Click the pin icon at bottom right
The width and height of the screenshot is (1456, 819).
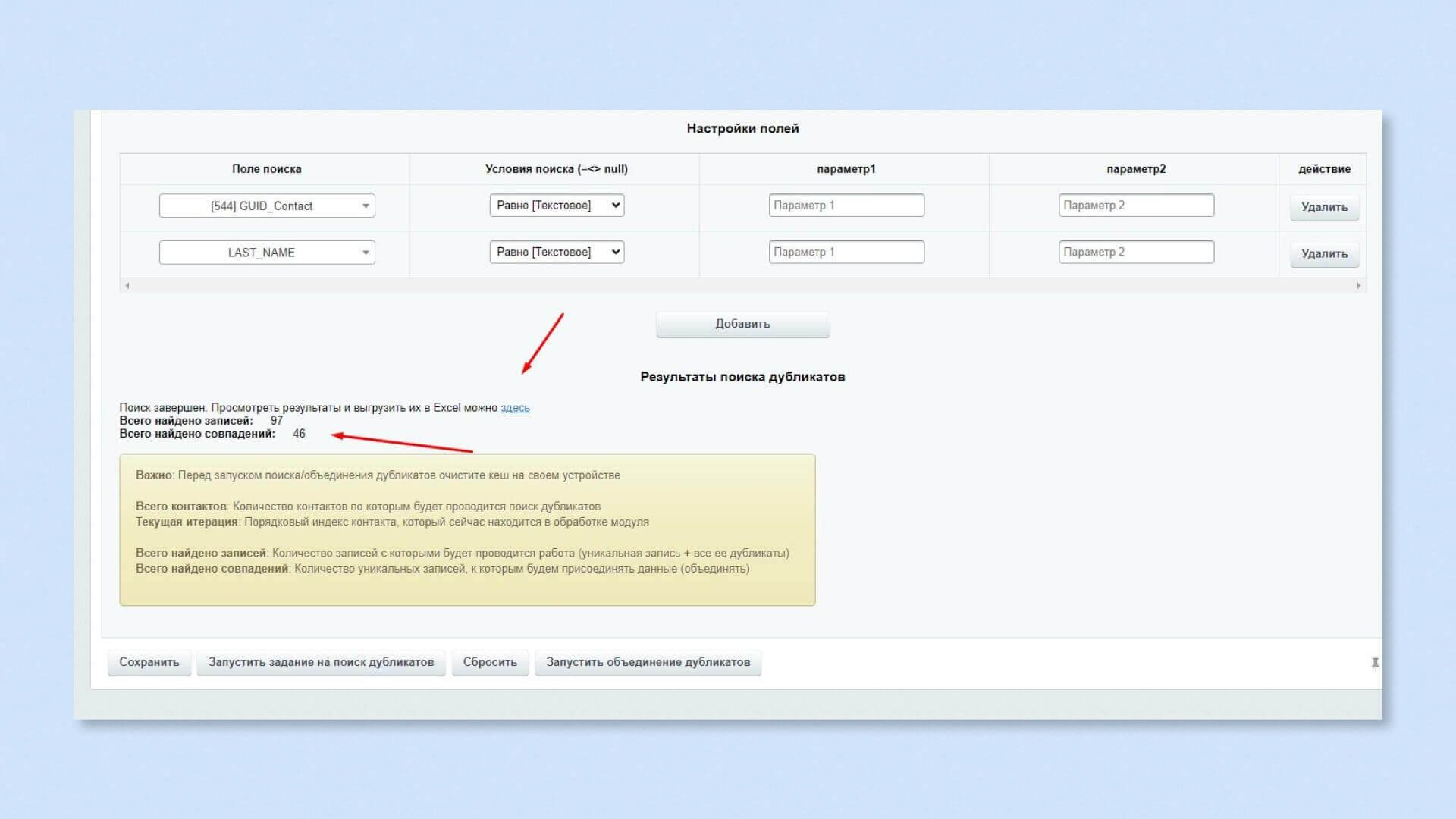click(1375, 664)
